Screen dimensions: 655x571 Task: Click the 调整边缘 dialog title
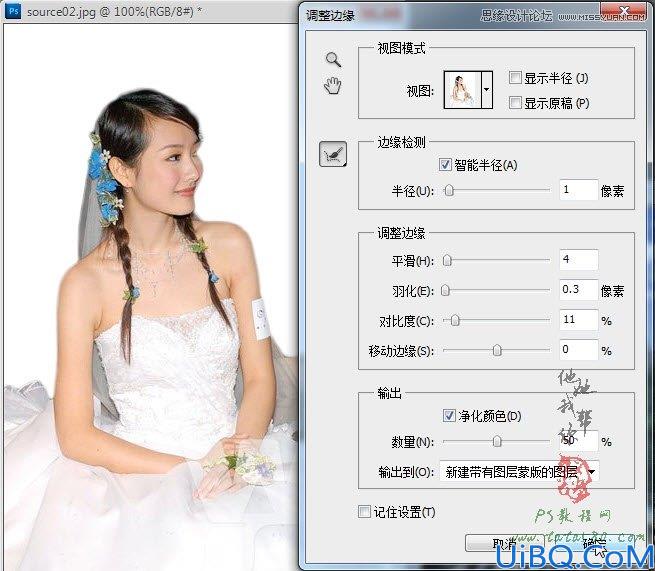[330, 15]
